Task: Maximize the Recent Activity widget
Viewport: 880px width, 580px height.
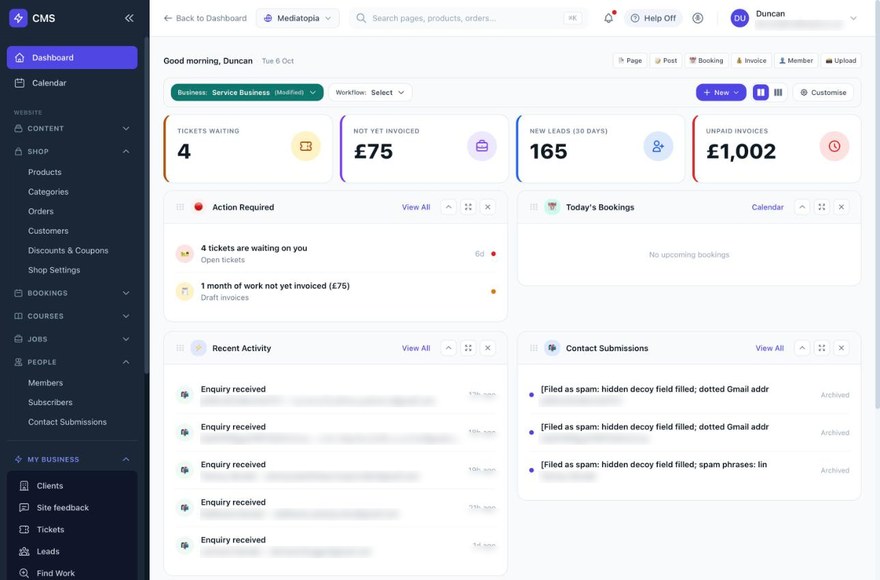Action: pyautogui.click(x=468, y=348)
